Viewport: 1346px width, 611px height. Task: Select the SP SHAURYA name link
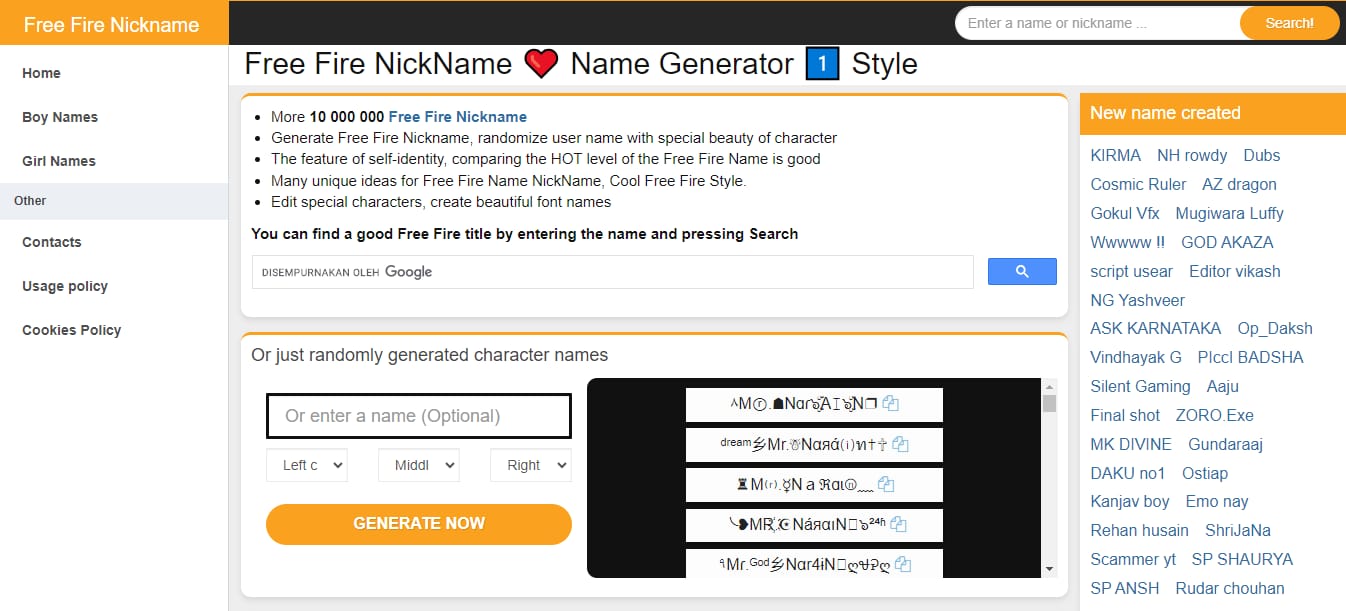tap(1242, 560)
